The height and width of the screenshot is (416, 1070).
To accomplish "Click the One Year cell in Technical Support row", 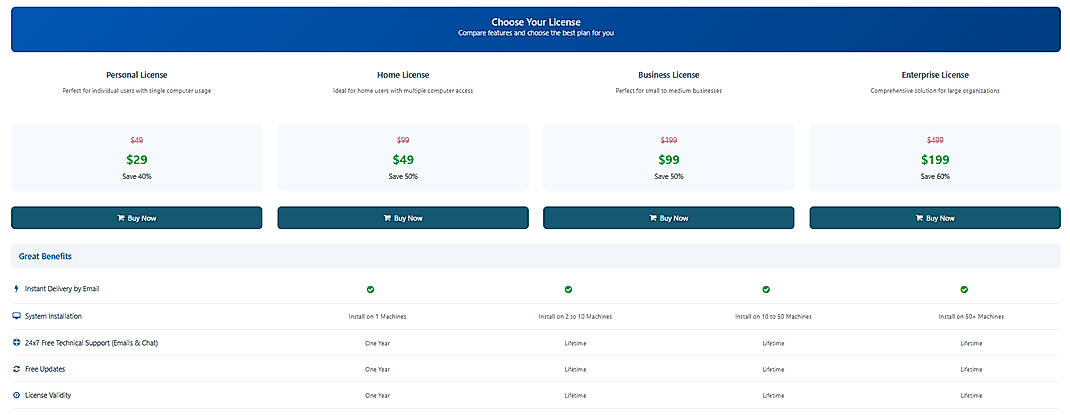I will coord(377,343).
